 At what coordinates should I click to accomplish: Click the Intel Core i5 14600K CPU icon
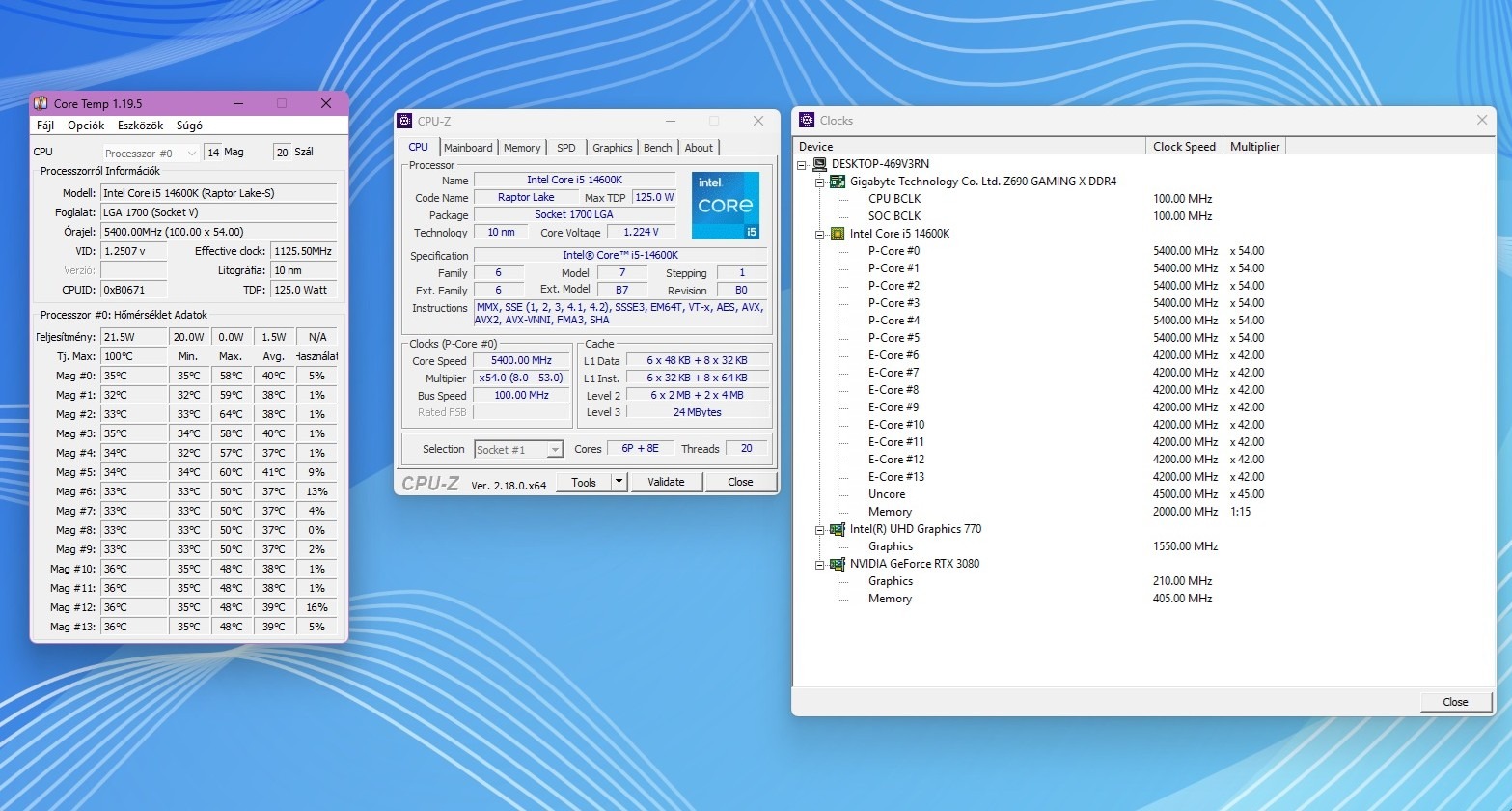(x=838, y=234)
